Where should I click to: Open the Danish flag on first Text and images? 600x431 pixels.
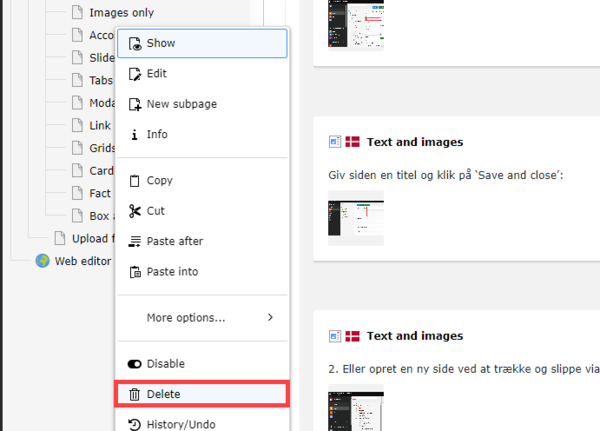click(x=352, y=142)
